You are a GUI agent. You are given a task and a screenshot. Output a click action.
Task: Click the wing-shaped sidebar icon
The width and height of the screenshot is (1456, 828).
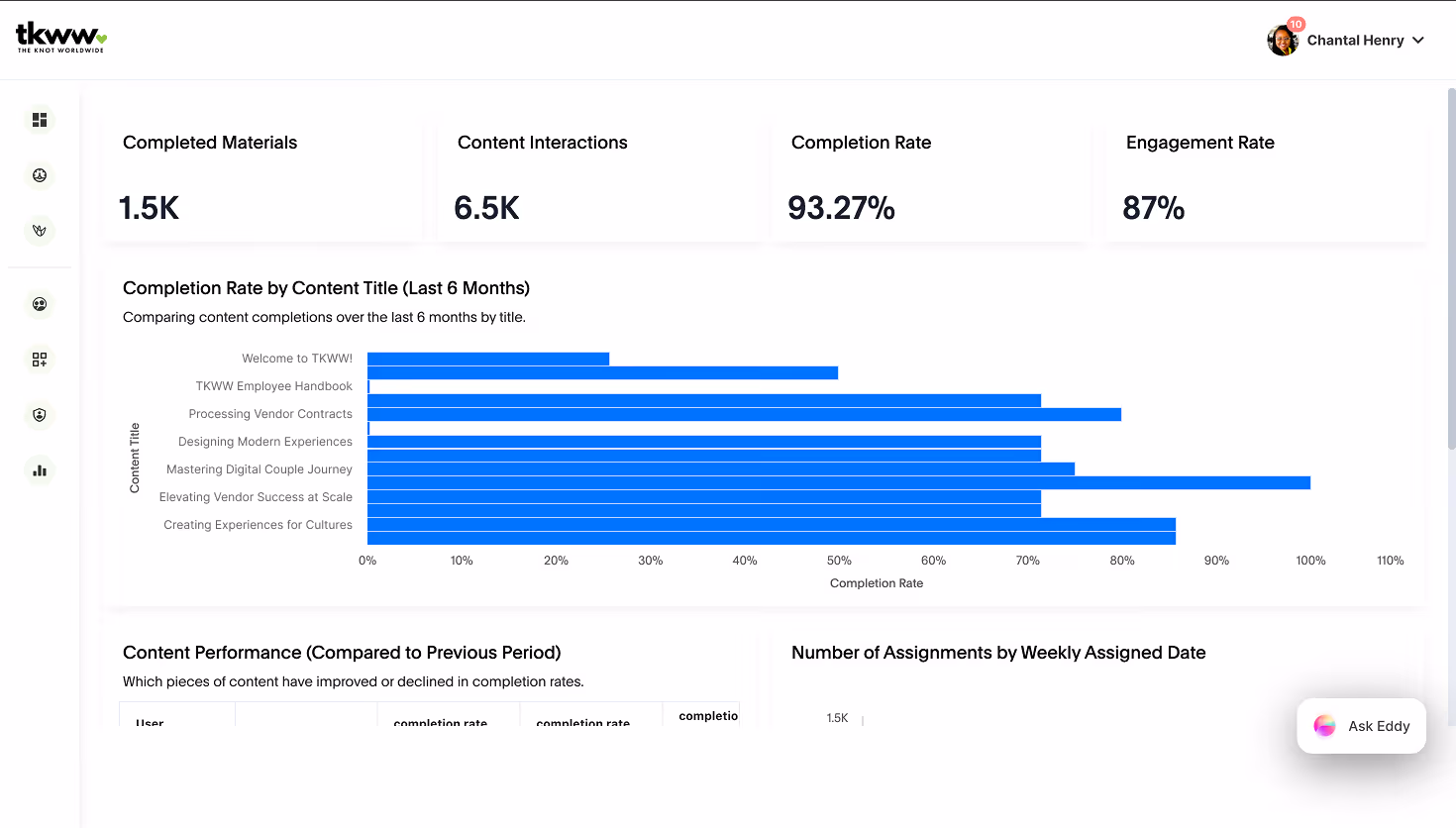coord(39,230)
